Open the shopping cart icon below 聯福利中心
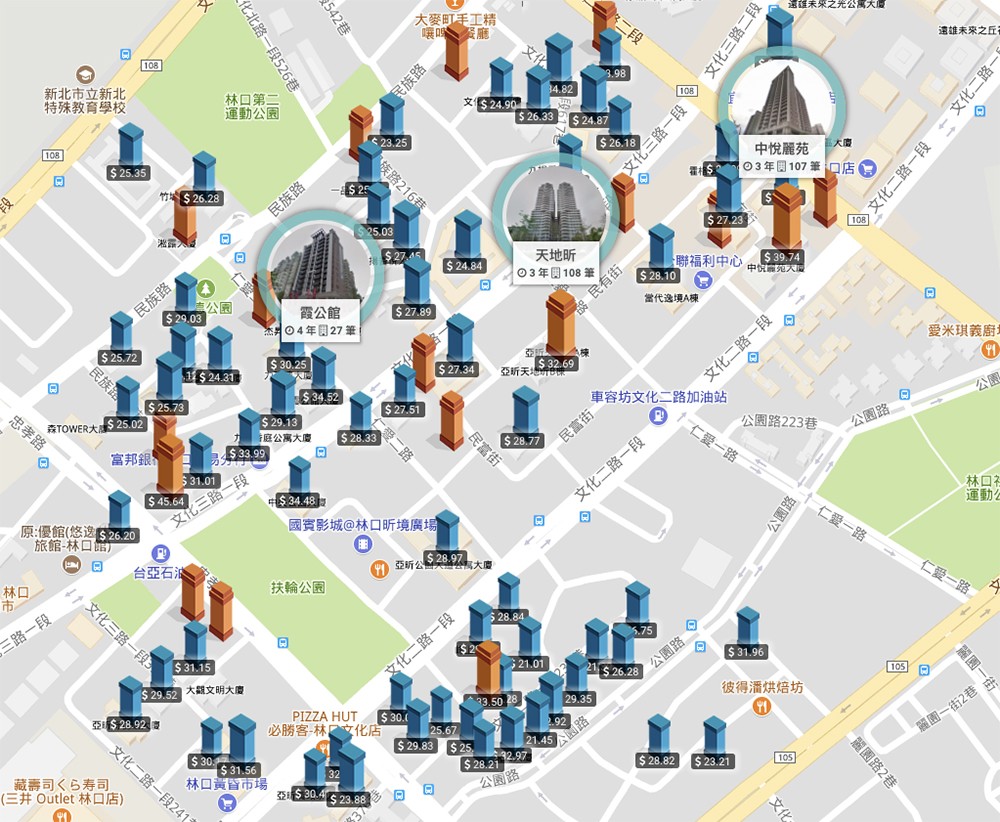 coord(703,279)
